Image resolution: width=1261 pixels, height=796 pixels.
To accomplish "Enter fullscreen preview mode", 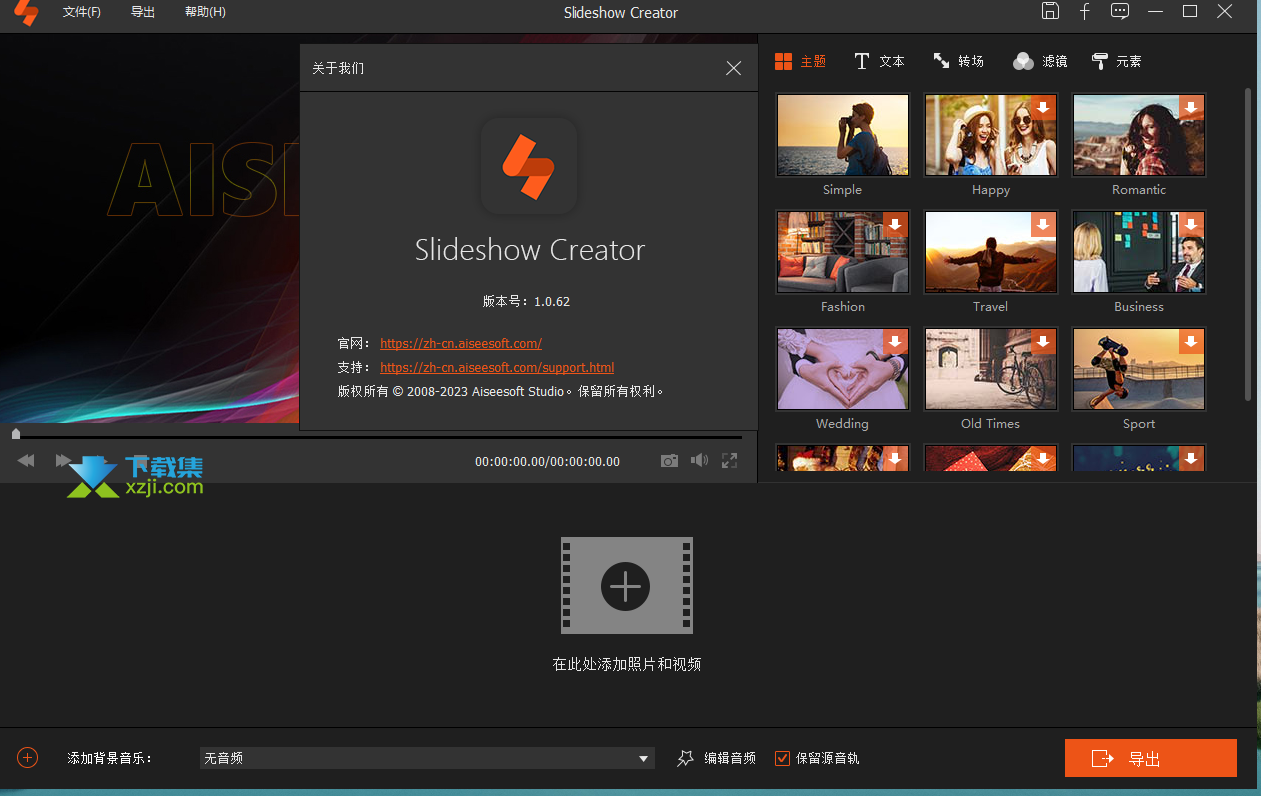I will click(x=730, y=460).
